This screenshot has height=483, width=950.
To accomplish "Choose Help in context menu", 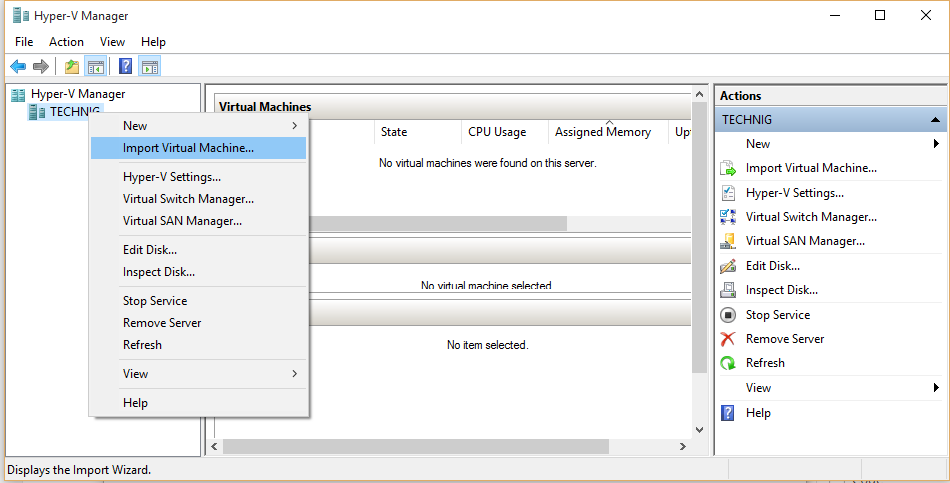I will tap(199, 403).
